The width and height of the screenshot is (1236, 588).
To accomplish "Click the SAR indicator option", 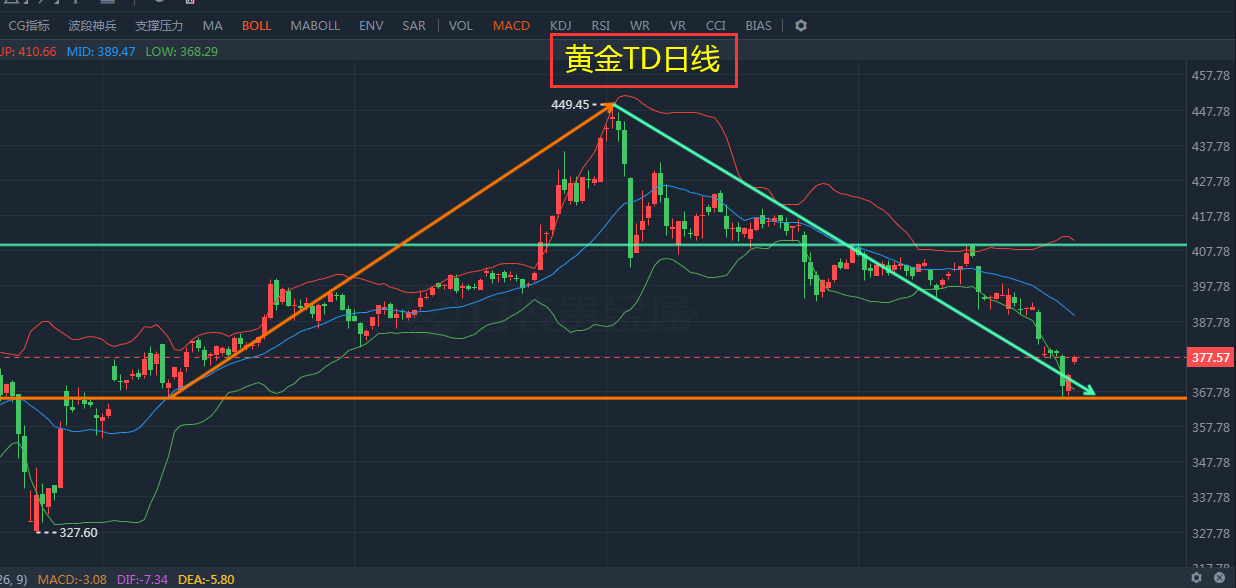I will (x=414, y=25).
